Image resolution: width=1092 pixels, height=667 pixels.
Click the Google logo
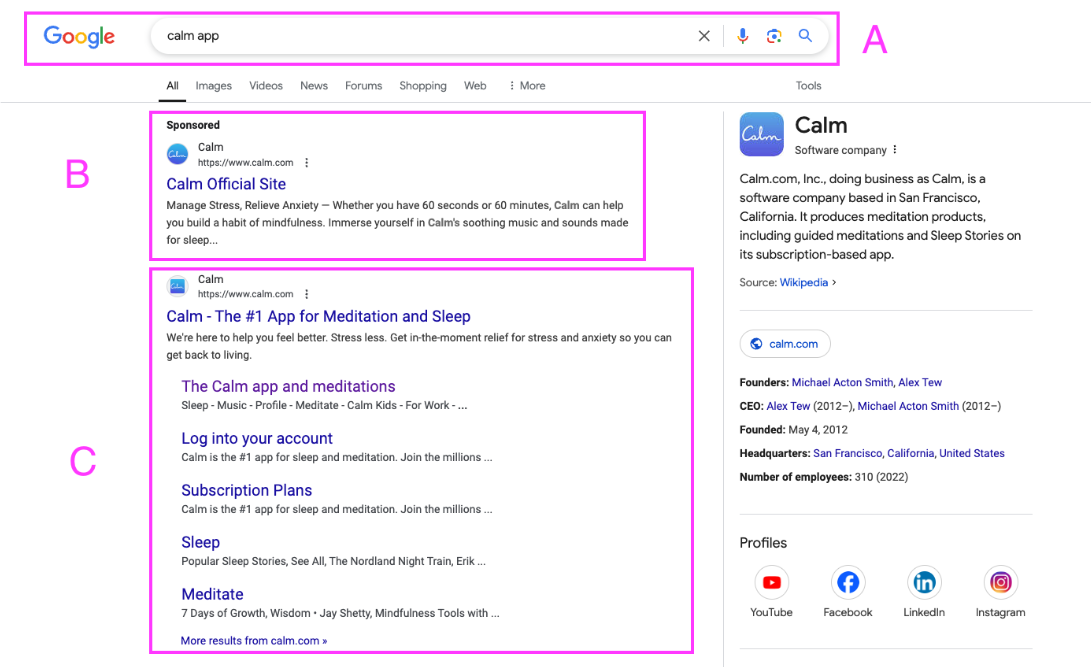79,36
